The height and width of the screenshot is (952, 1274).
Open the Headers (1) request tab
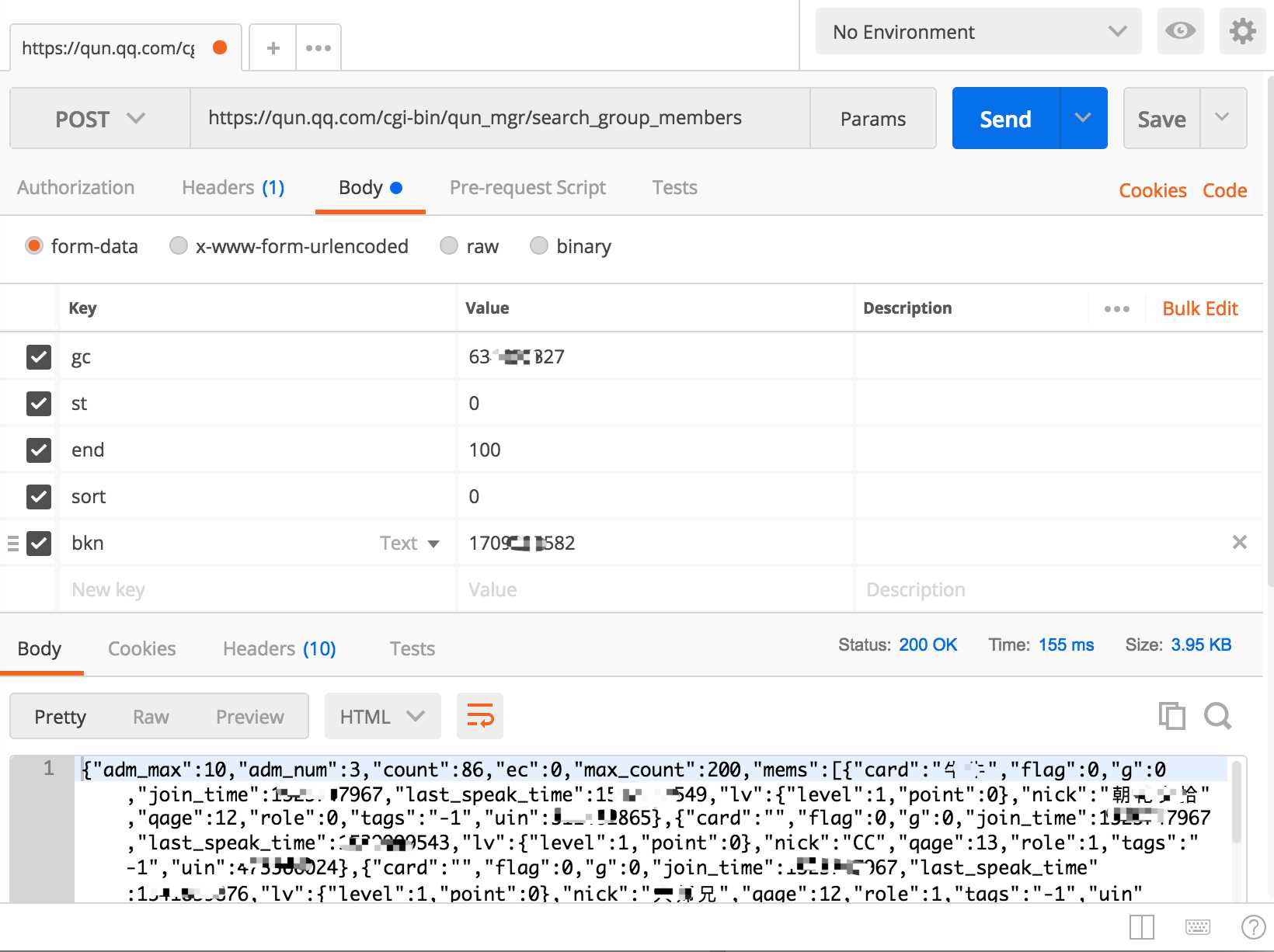[233, 188]
